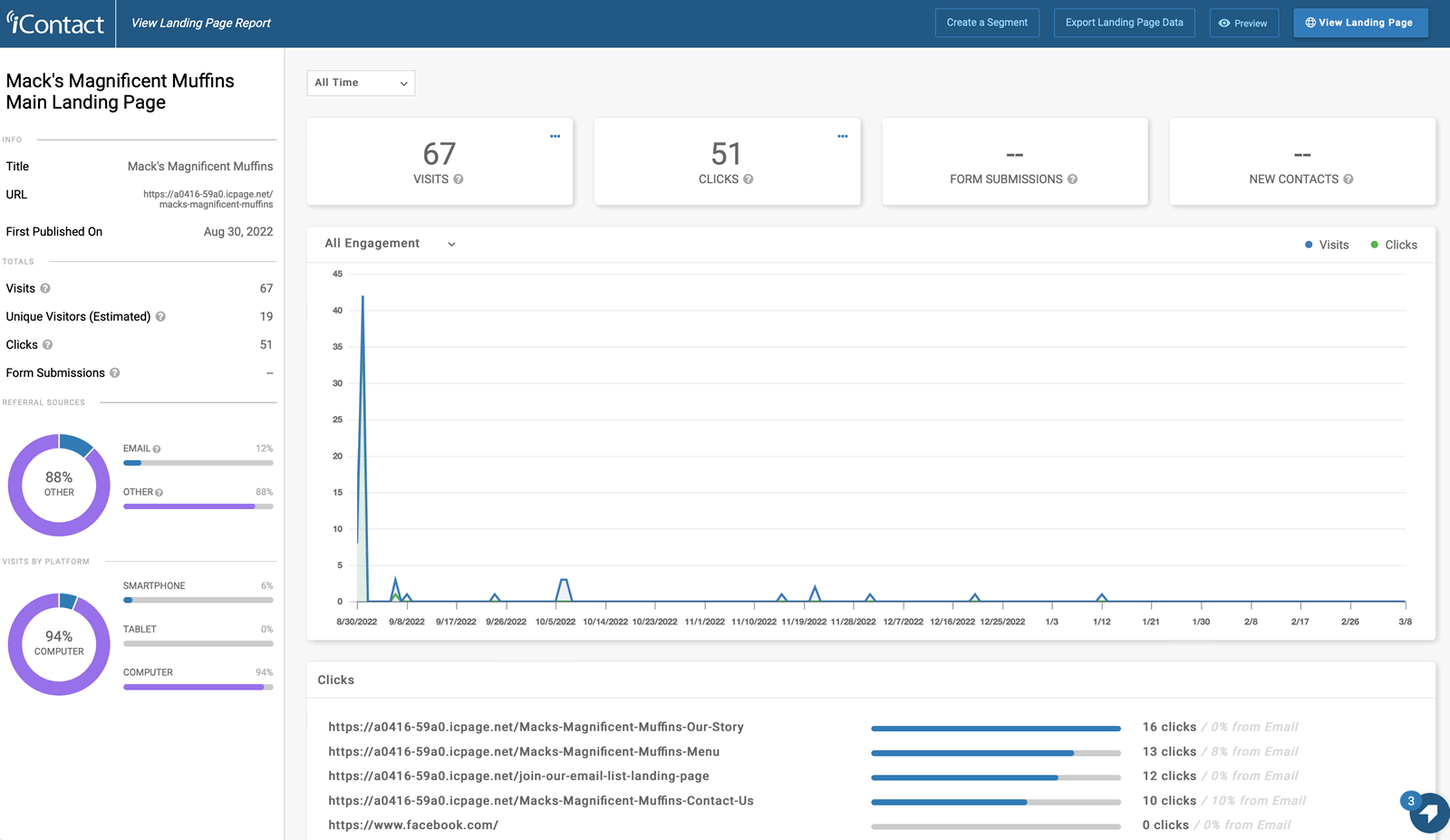Screen dimensions: 1450x840
Task: Click the iContact logo
Action: [55, 24]
